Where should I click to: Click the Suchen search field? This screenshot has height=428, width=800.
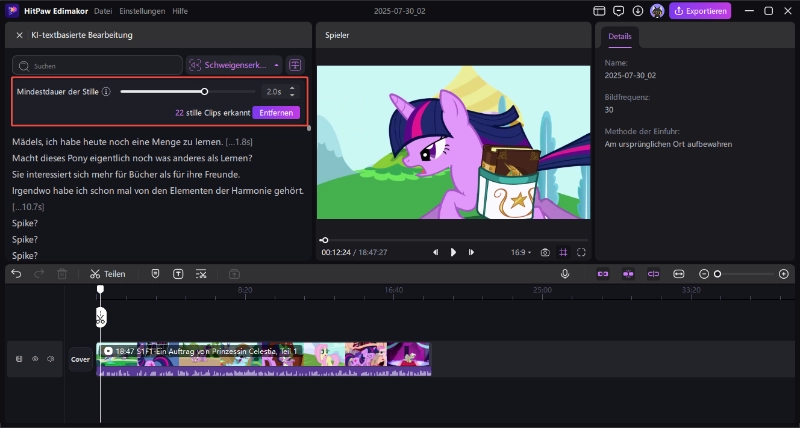click(97, 65)
